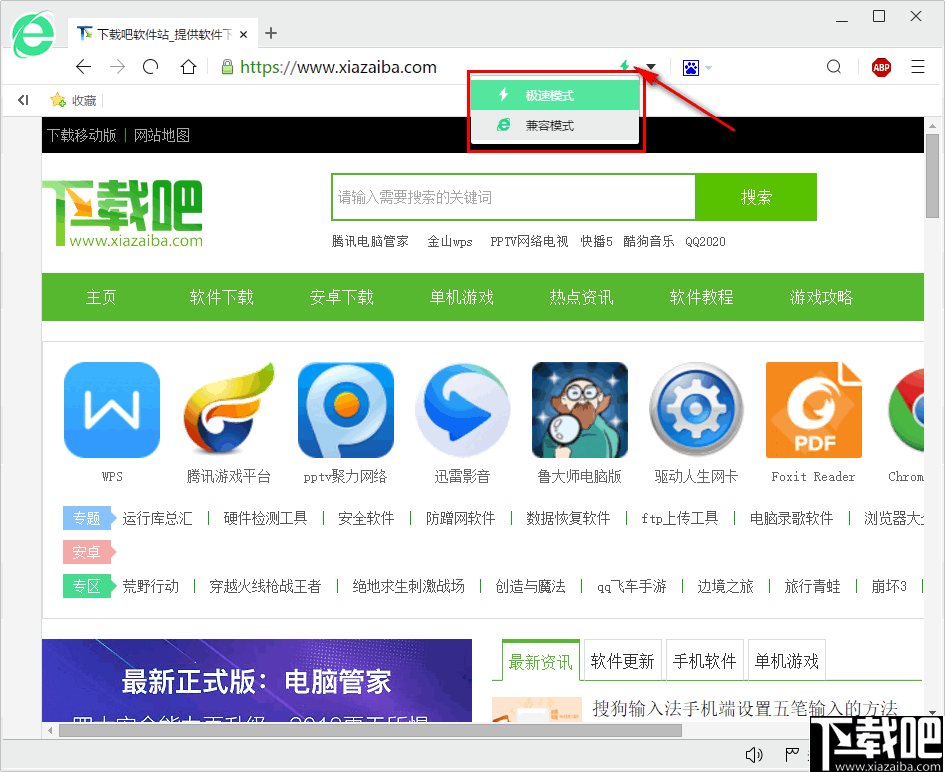Switch to 兼容模式 (compatibility mode)
Screen dimensions: 945x772
(x=555, y=127)
